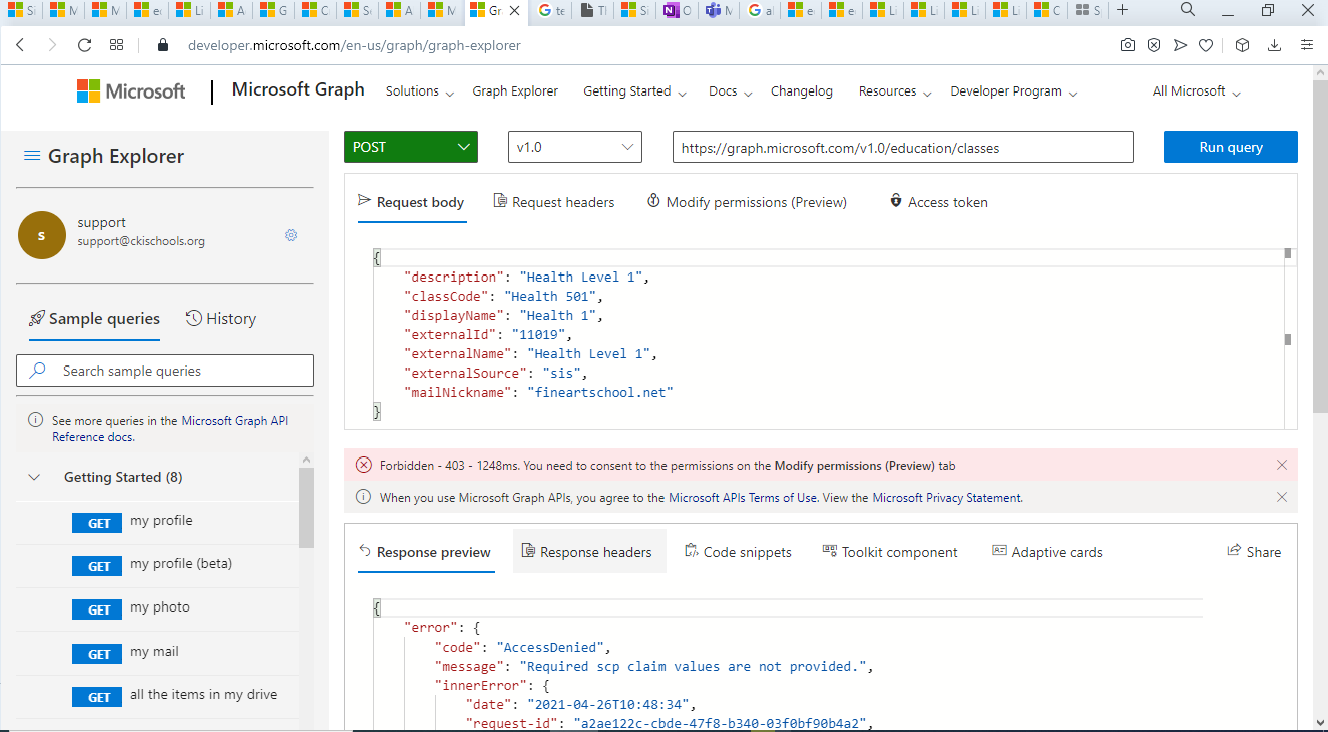The image size is (1328, 732).
Task: Switch to the Request body tab
Action: pos(411,202)
